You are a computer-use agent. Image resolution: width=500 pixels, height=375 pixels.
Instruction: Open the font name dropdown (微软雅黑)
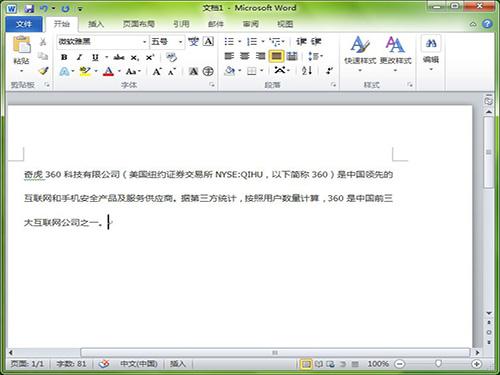click(144, 42)
